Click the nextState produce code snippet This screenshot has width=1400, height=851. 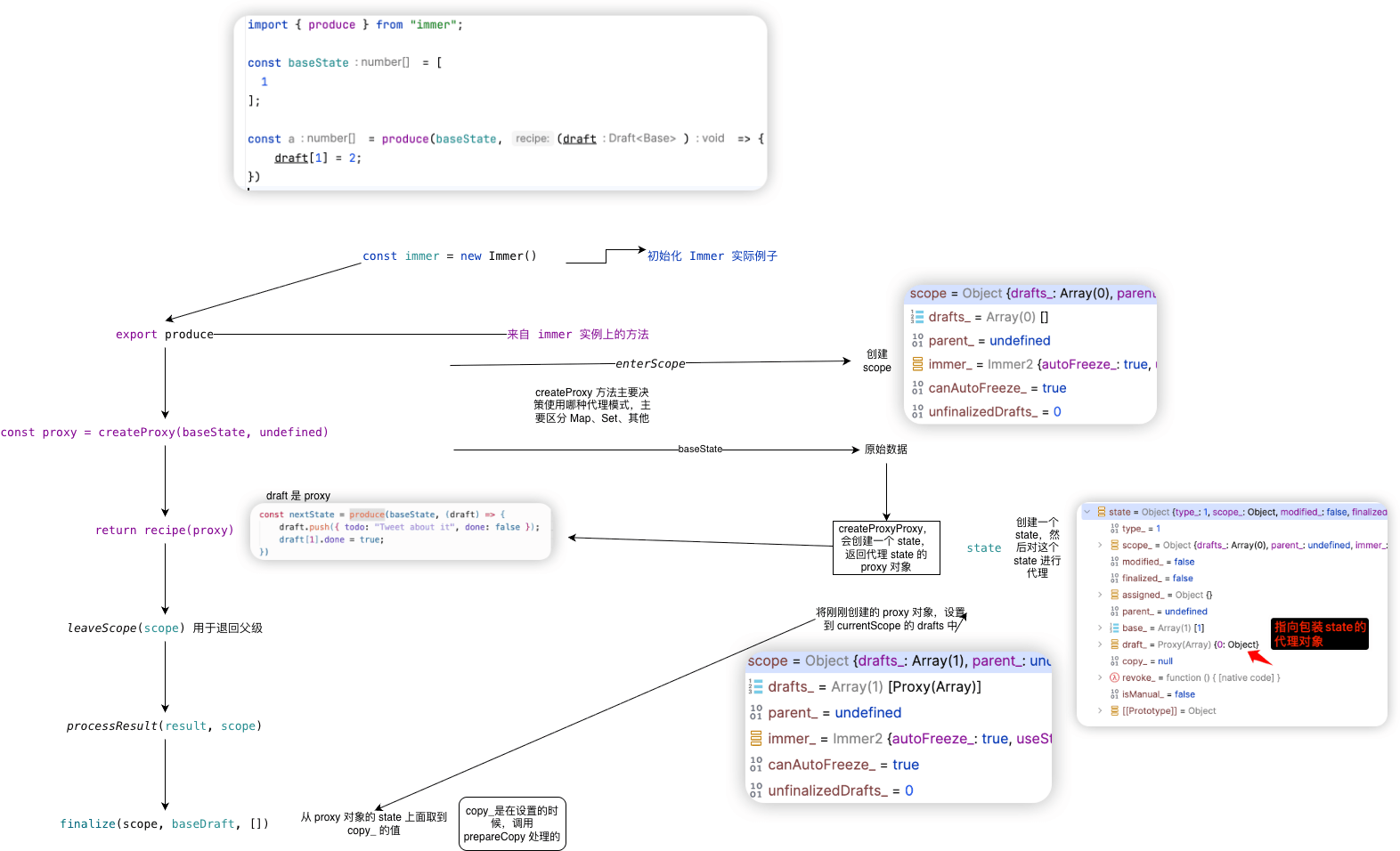tap(400, 532)
